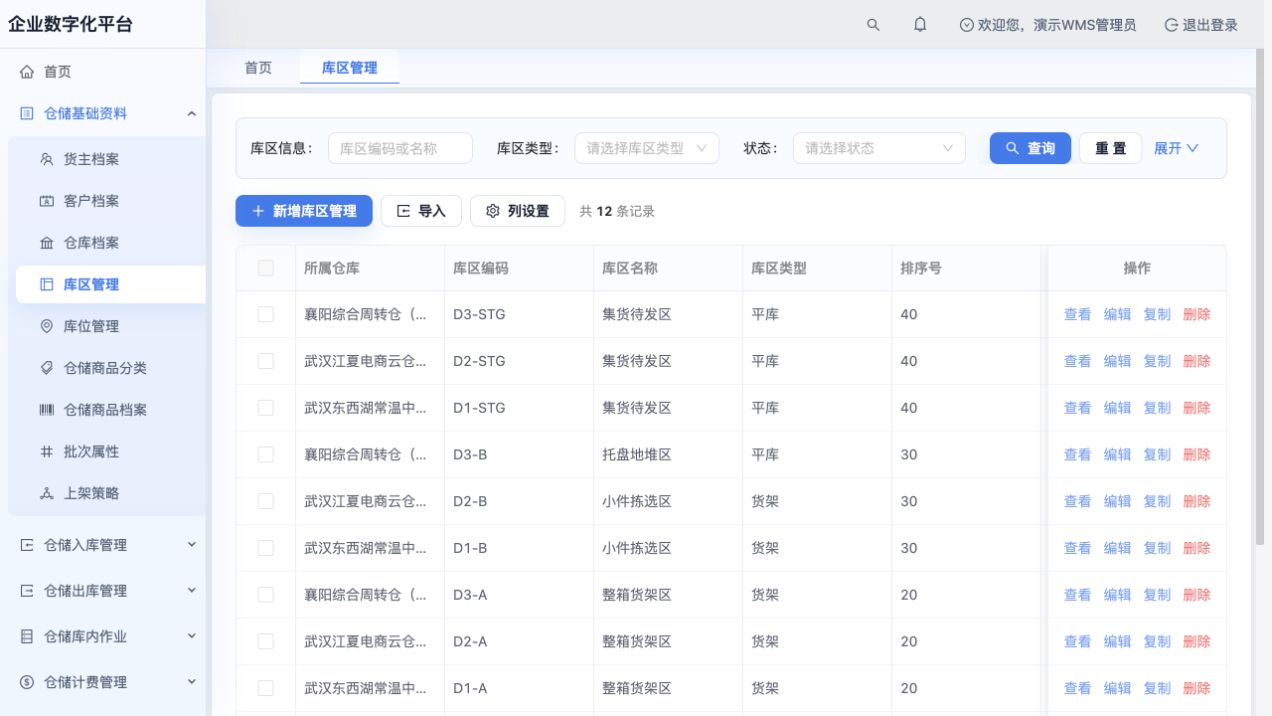Check the box for row D1-B
Screen dimensions: 1272x716
click(x=266, y=548)
